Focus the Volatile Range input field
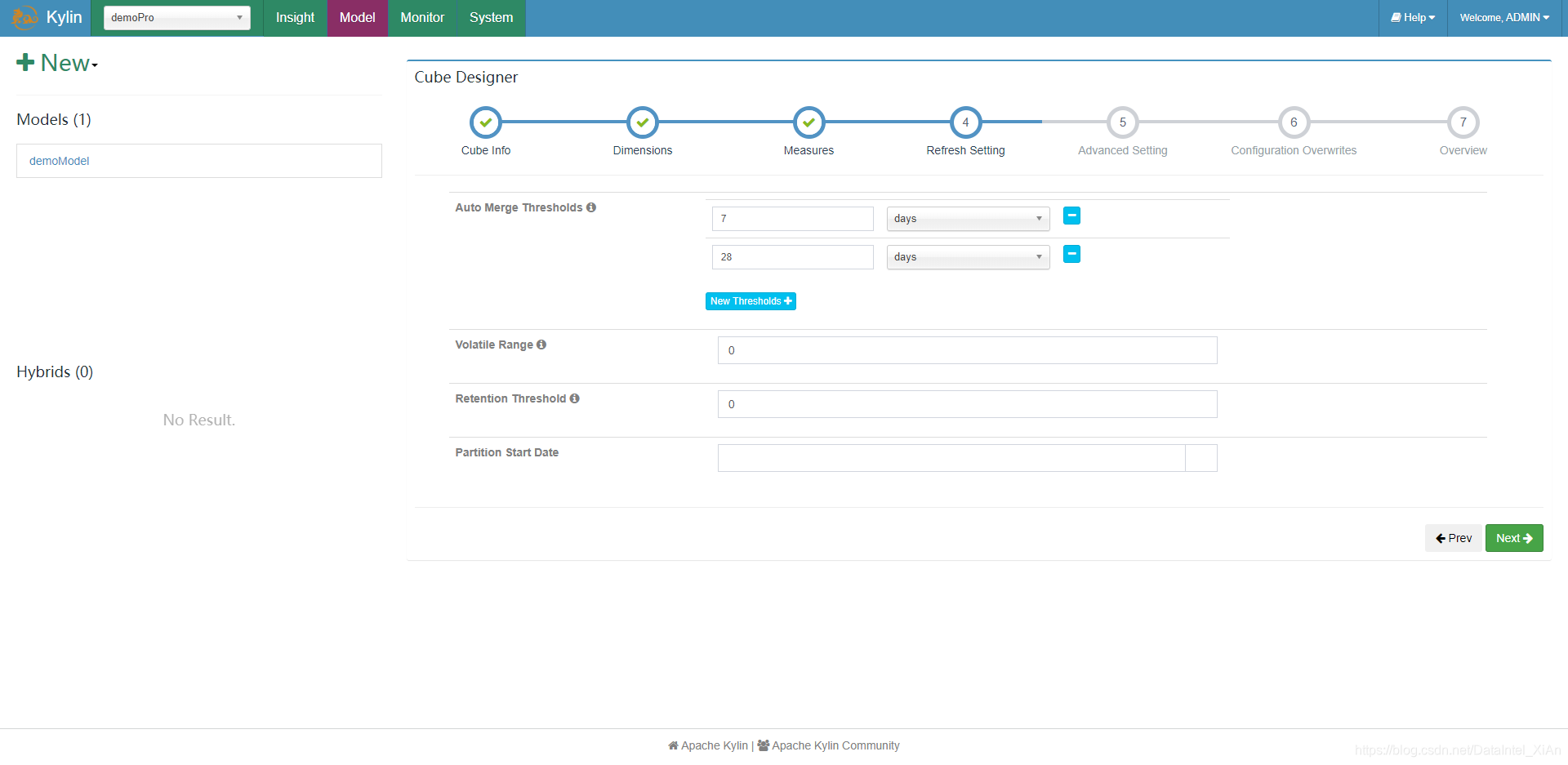This screenshot has height=765, width=1568. (x=968, y=350)
